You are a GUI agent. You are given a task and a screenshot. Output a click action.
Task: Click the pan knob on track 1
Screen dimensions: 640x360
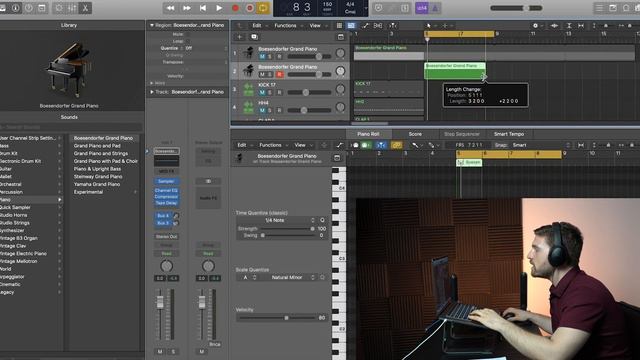click(x=340, y=53)
